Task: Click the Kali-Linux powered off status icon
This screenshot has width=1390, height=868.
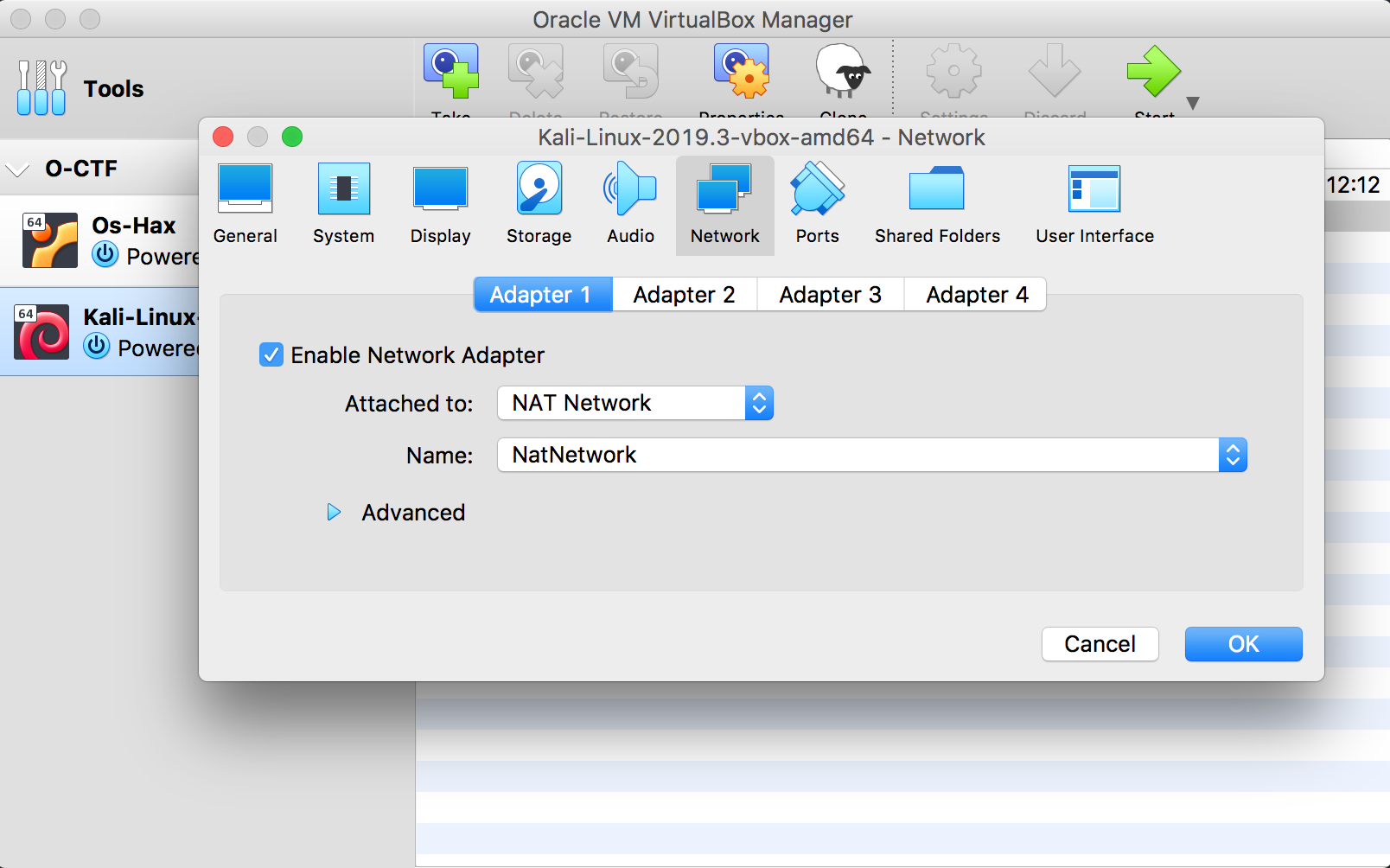Action: [x=97, y=347]
